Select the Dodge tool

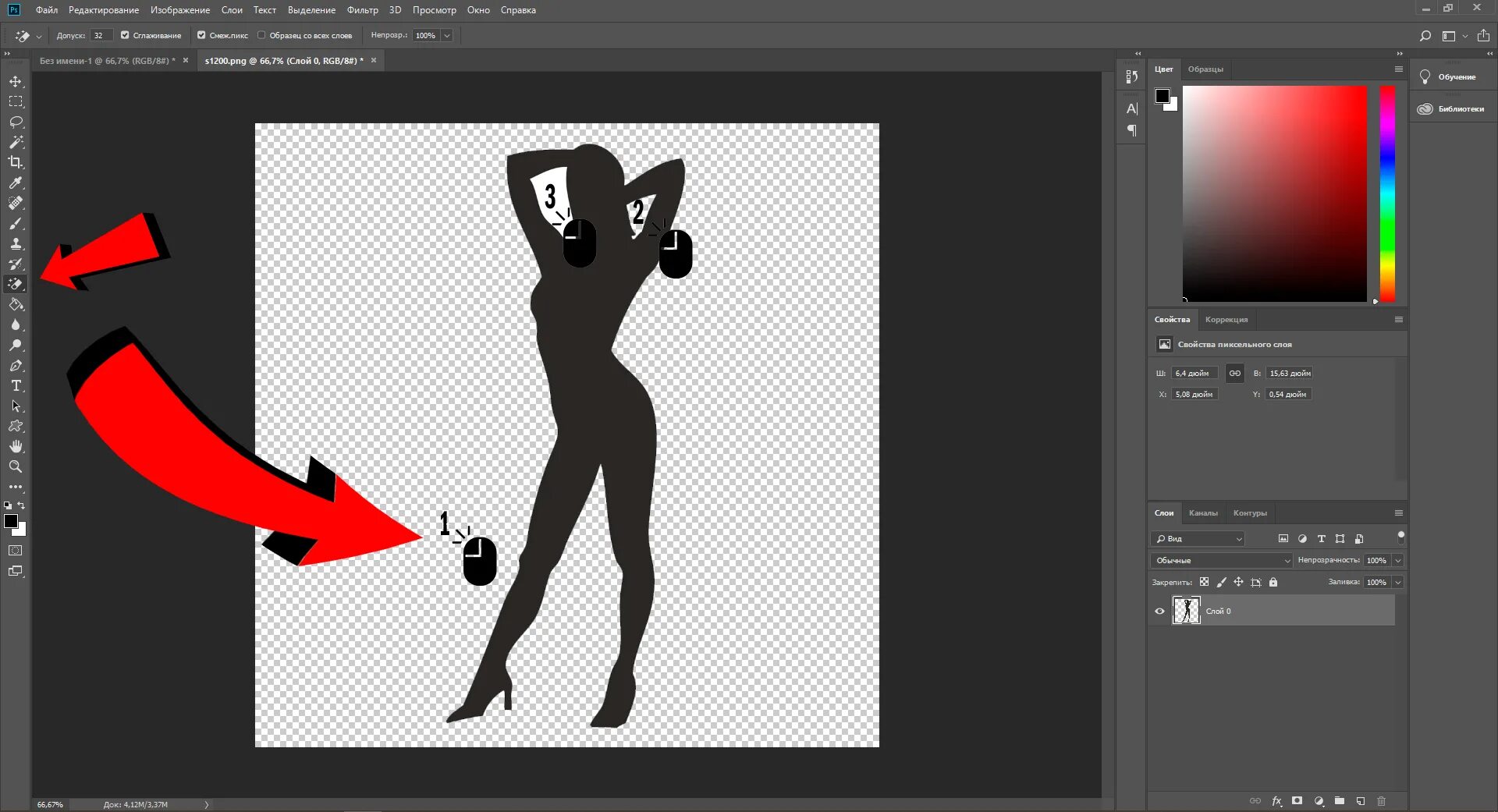pos(16,346)
